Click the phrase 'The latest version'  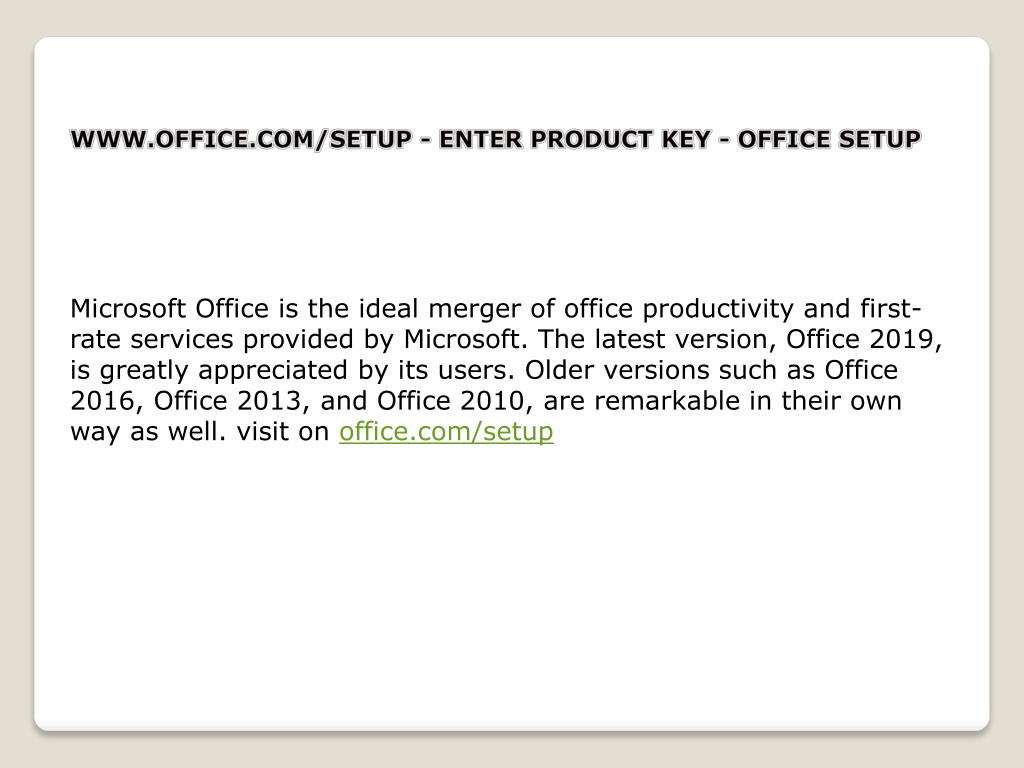click(652, 339)
